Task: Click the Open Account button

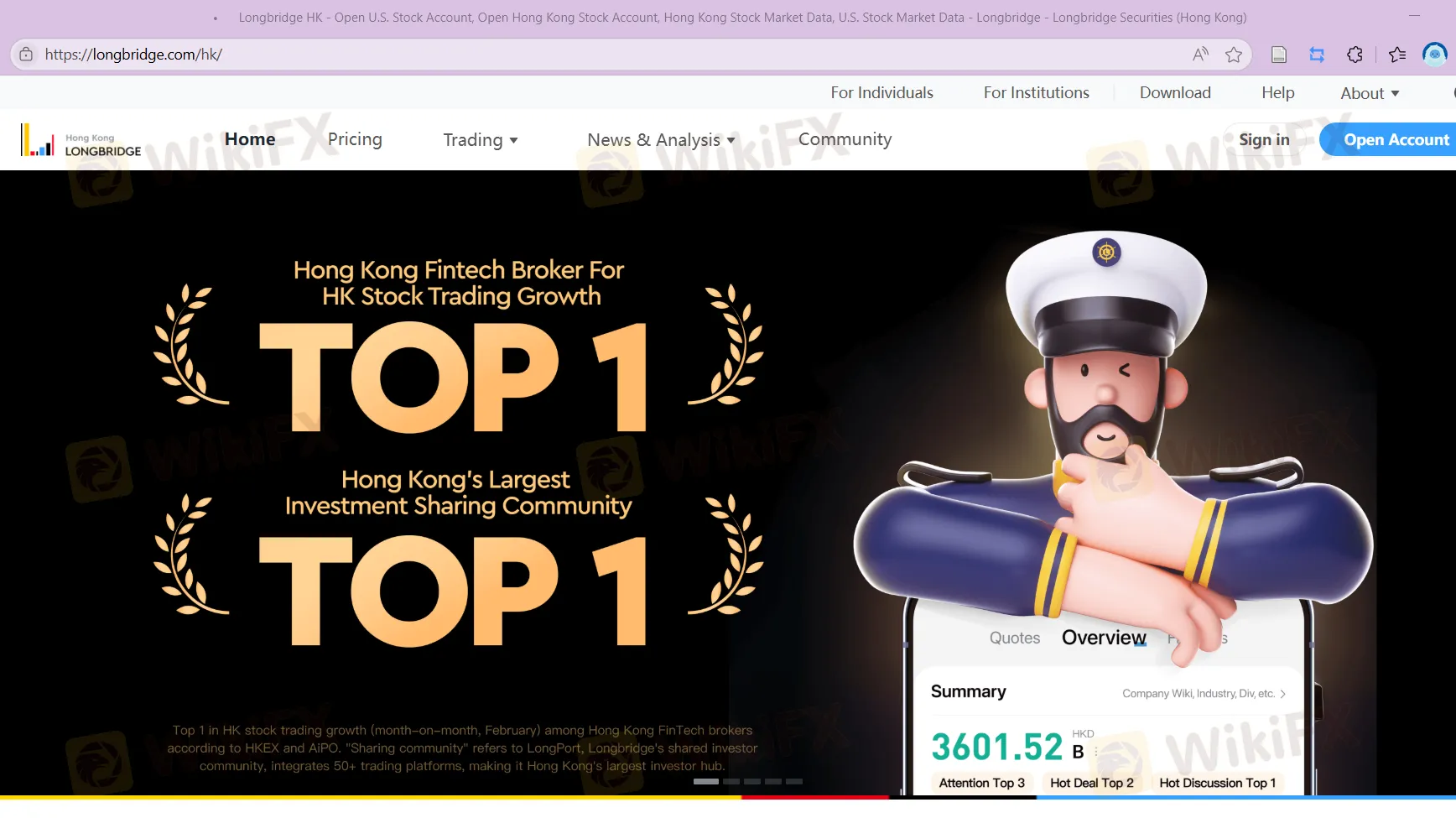Action: pyautogui.click(x=1395, y=140)
